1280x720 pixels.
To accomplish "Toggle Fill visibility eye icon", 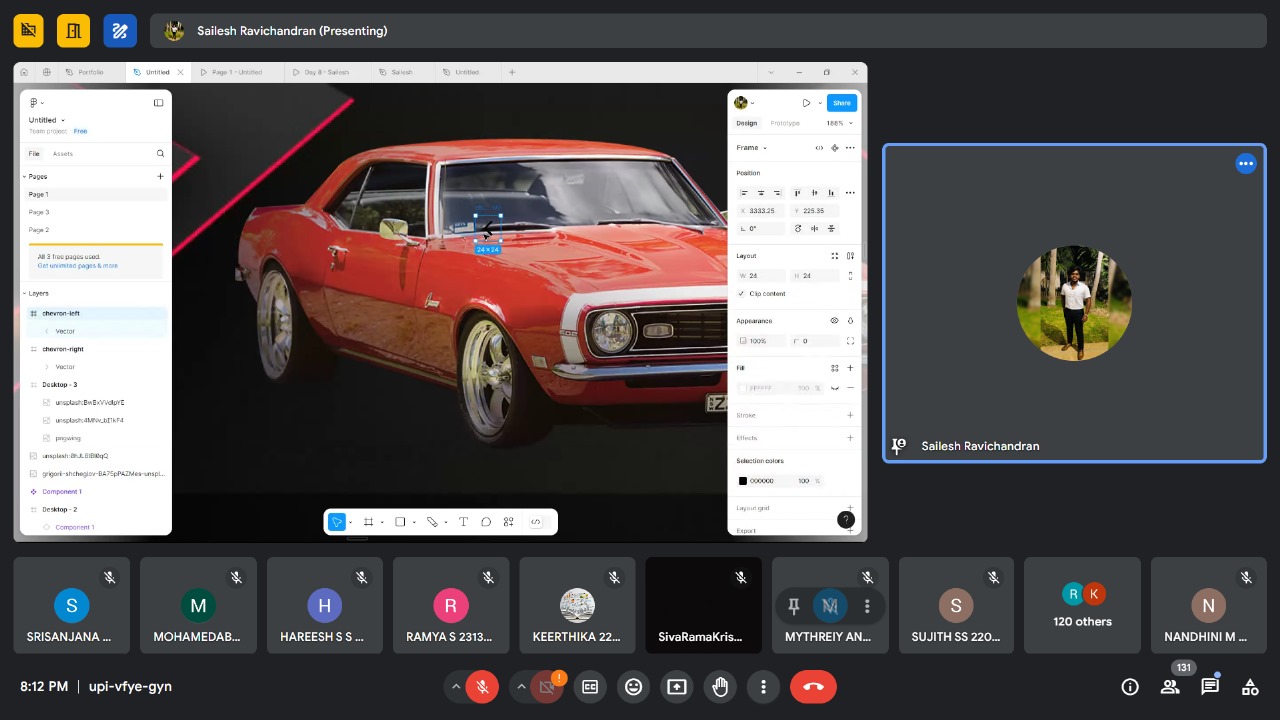I will [x=835, y=388].
